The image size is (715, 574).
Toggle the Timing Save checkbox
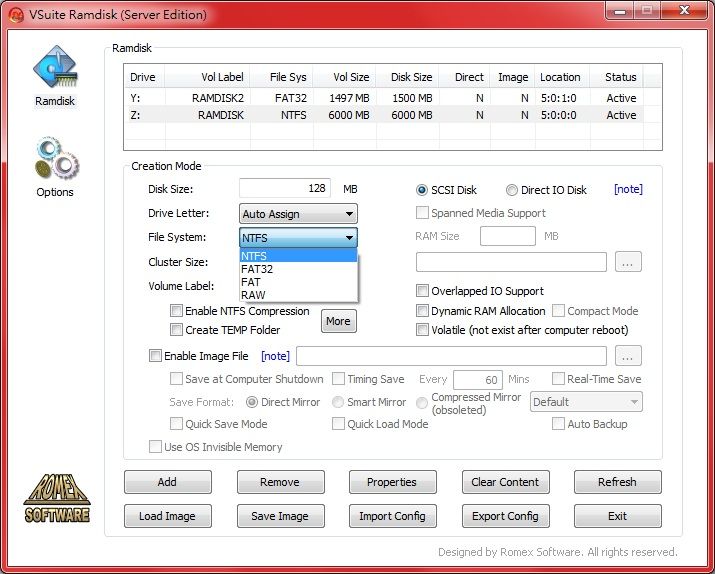click(338, 379)
